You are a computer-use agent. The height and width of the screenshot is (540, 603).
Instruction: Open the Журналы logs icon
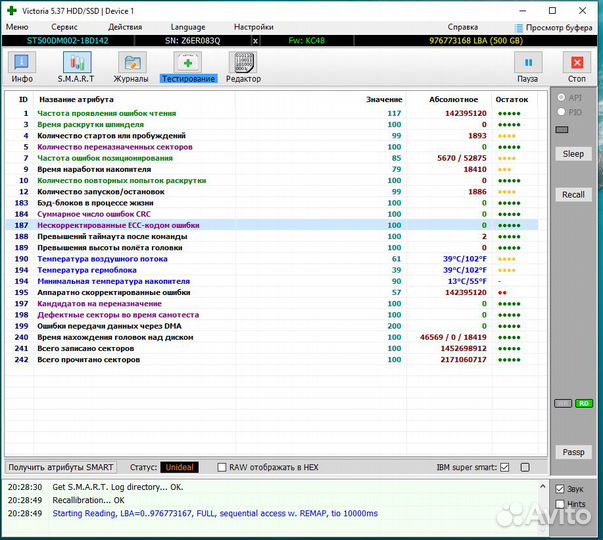[x=131, y=66]
